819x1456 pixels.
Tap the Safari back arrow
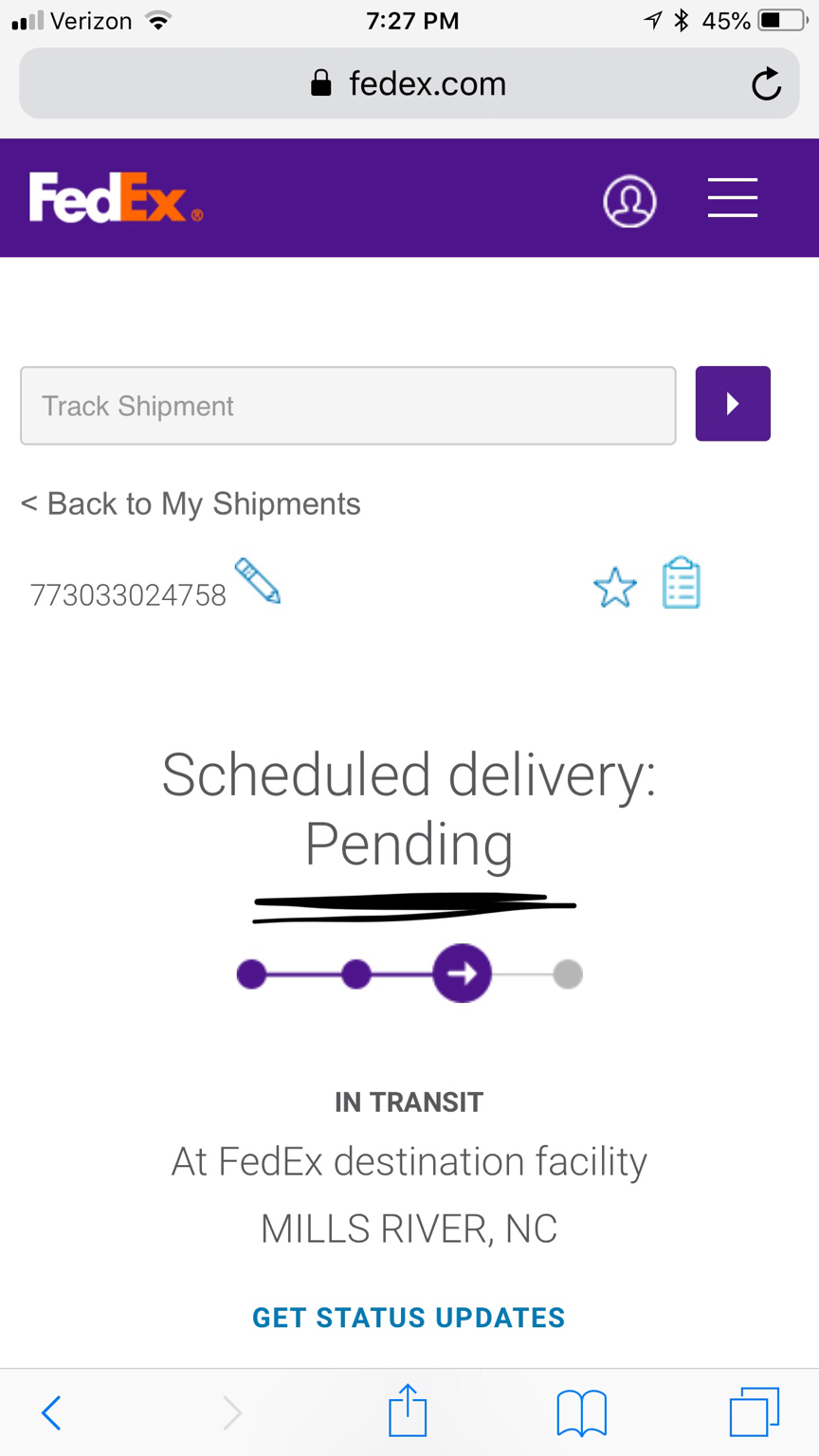pyautogui.click(x=52, y=1412)
